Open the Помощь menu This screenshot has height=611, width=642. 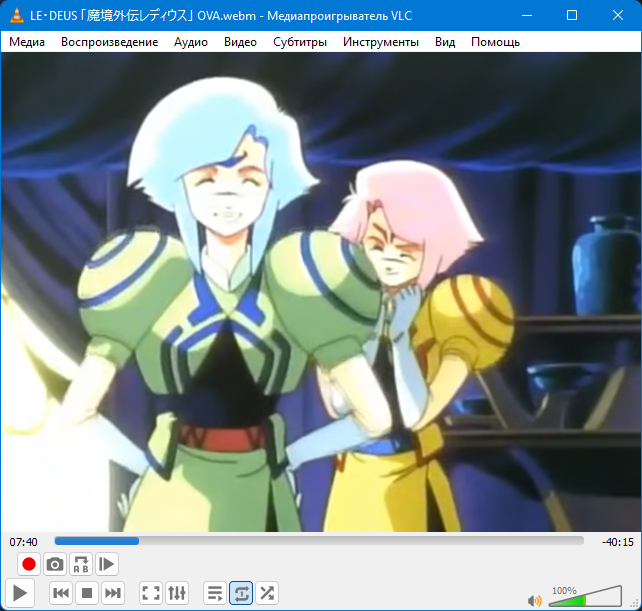pos(495,42)
